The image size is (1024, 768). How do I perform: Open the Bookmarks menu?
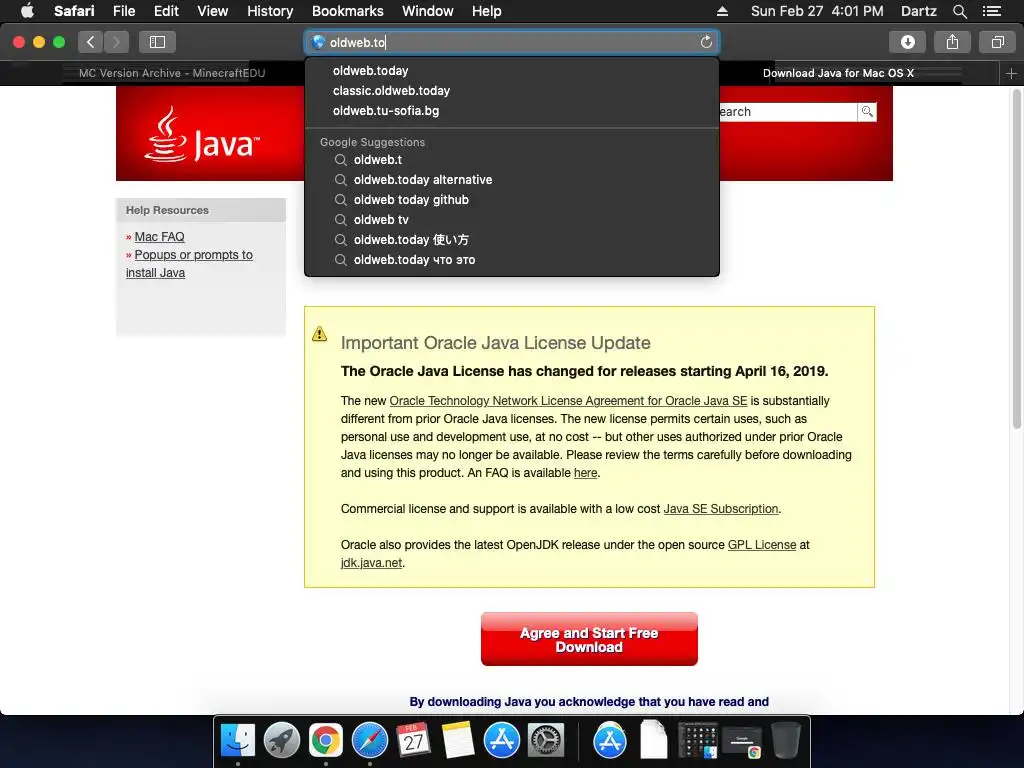click(347, 11)
